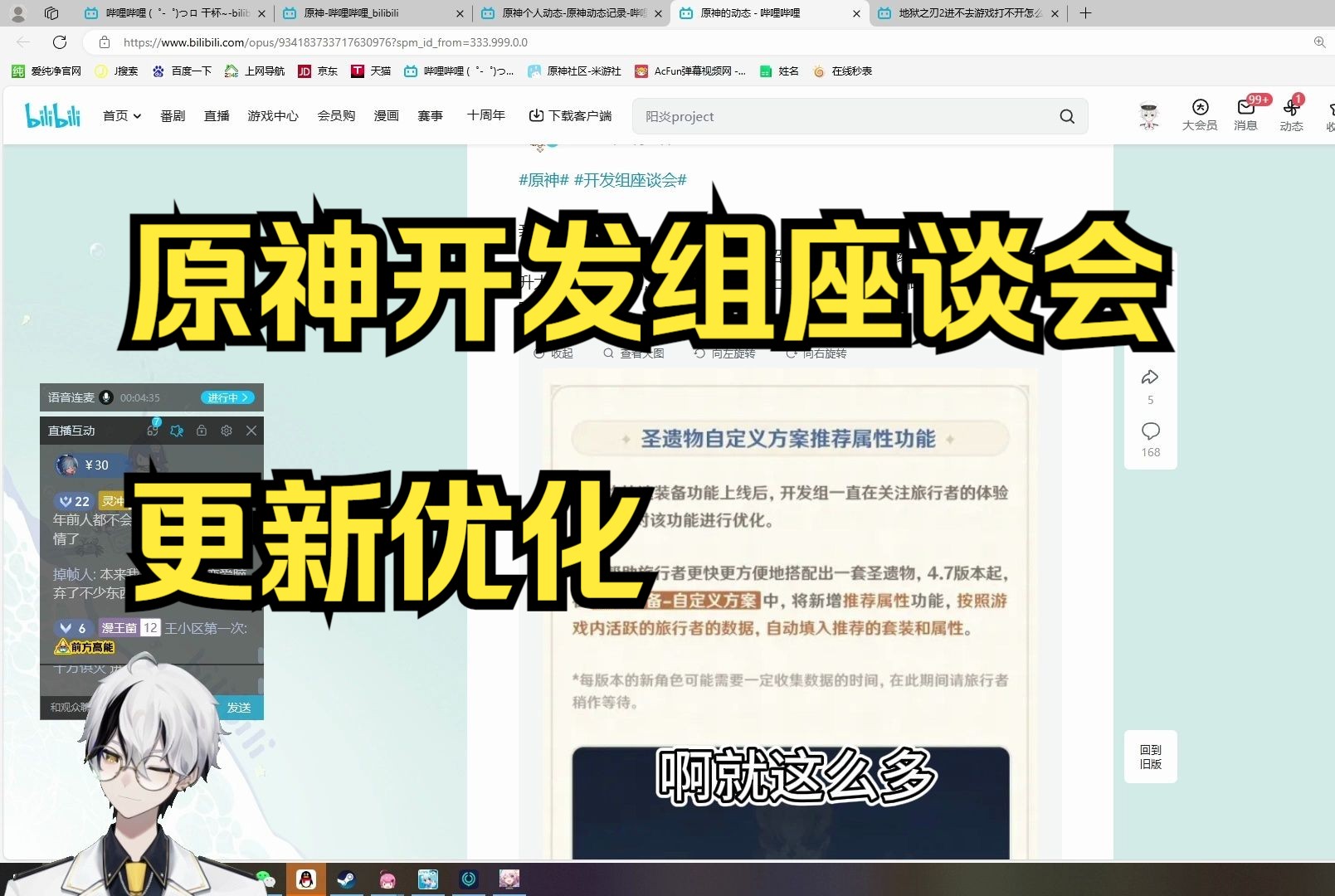1335x896 pixels.
Task: Toggle the lock icon in 直播互动 panel
Action: 202,431
